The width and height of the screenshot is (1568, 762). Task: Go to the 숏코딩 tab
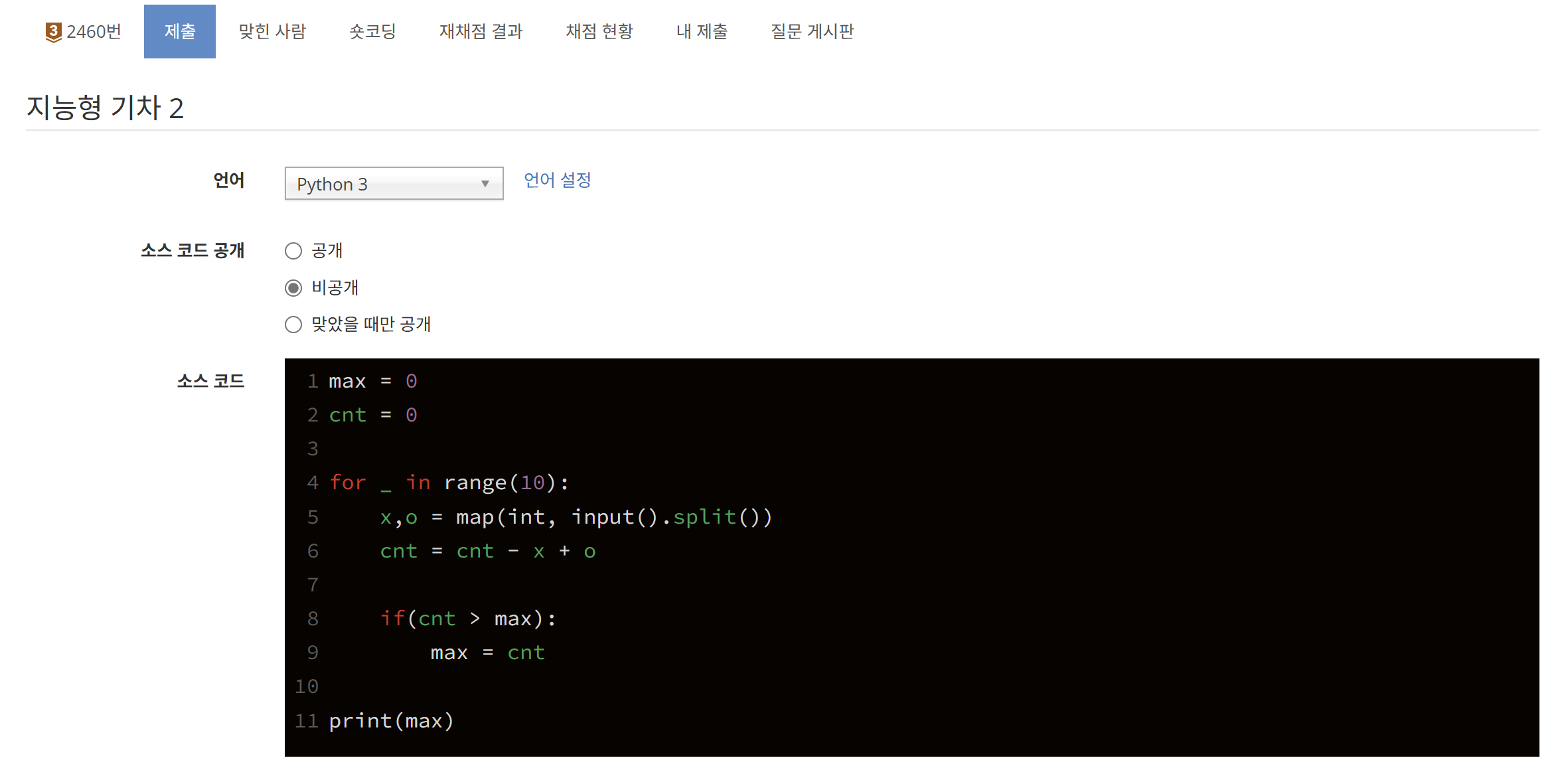click(x=372, y=32)
